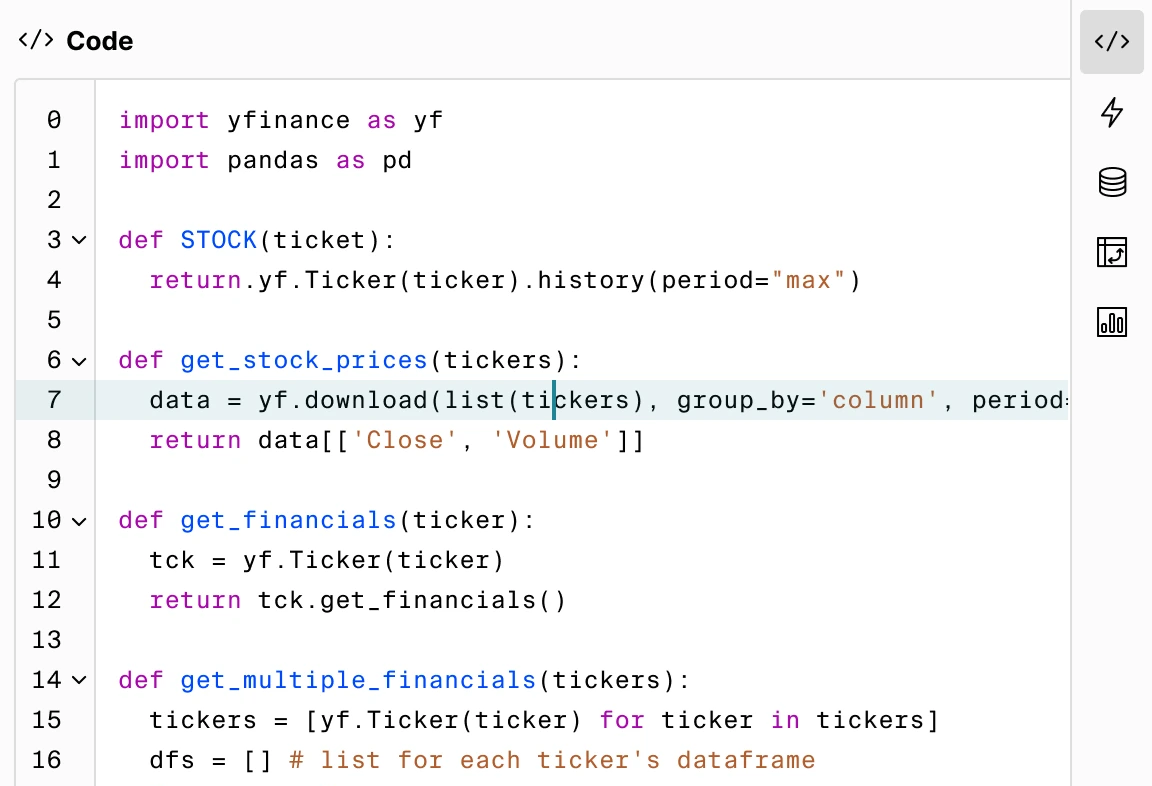Click the Code panel heading text

[99, 41]
